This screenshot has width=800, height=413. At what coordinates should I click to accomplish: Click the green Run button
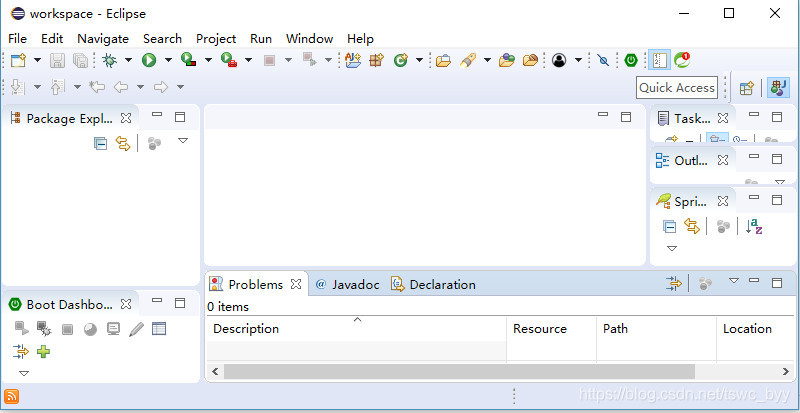pos(149,60)
